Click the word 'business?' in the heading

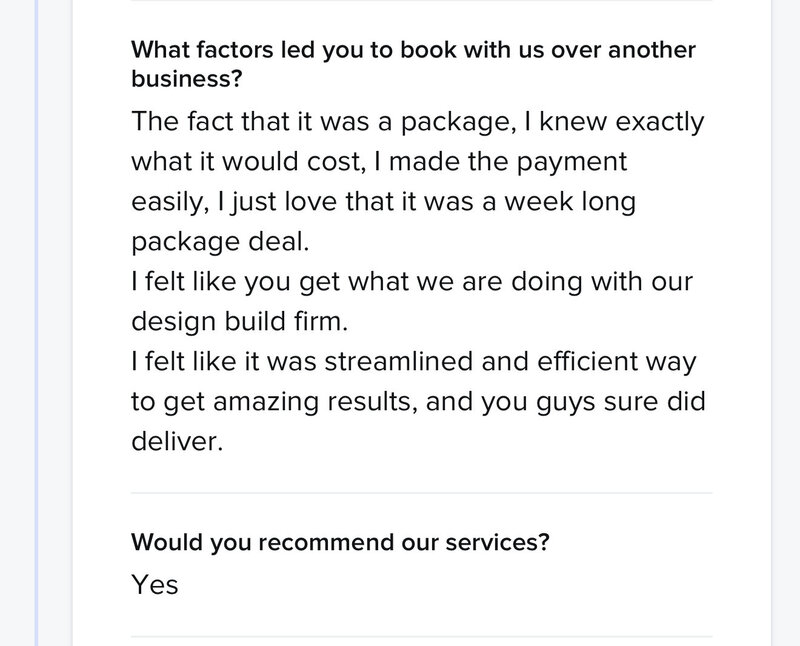pyautogui.click(x=186, y=79)
